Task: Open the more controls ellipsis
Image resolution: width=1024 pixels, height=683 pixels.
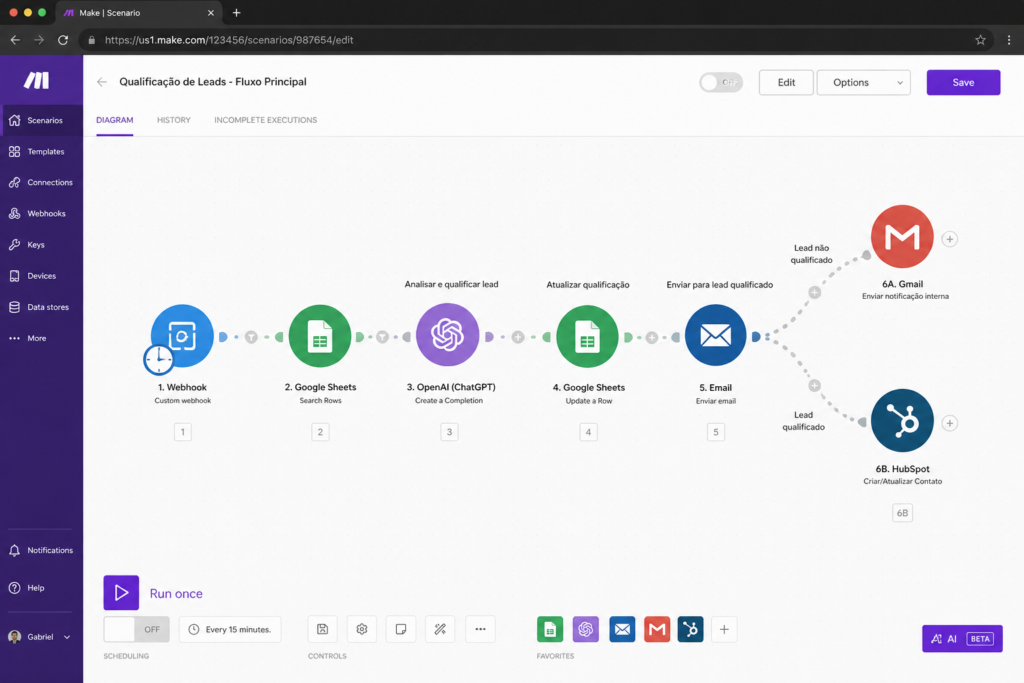Action: click(481, 629)
